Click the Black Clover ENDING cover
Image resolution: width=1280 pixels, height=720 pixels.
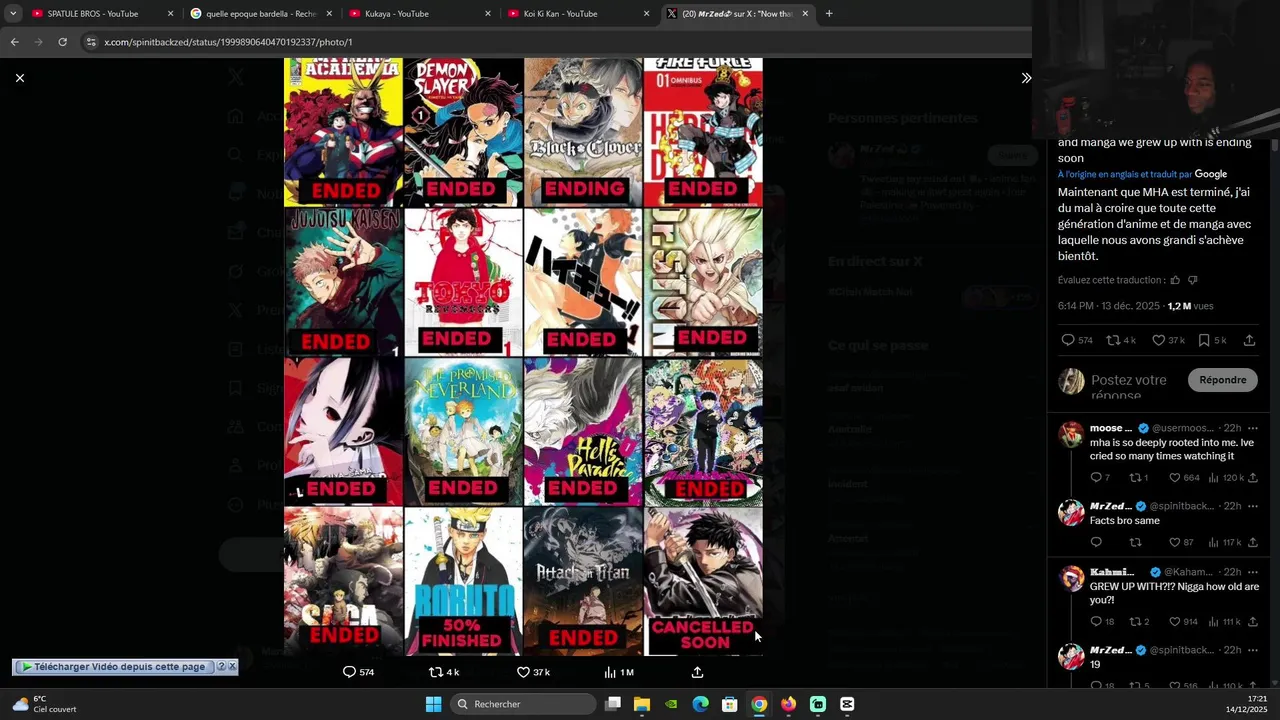point(583,132)
